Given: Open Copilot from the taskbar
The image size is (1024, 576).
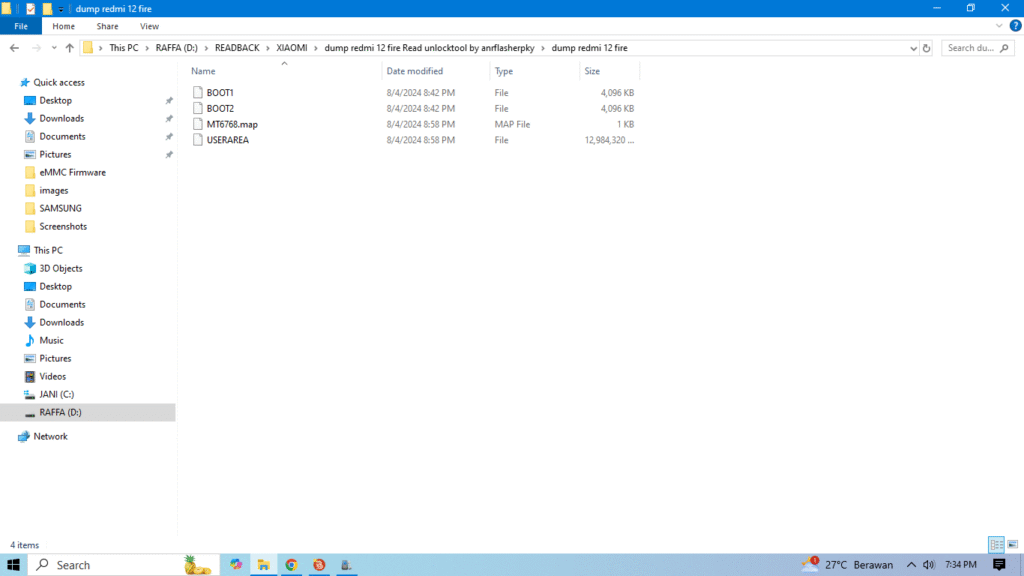Looking at the screenshot, I should point(236,565).
